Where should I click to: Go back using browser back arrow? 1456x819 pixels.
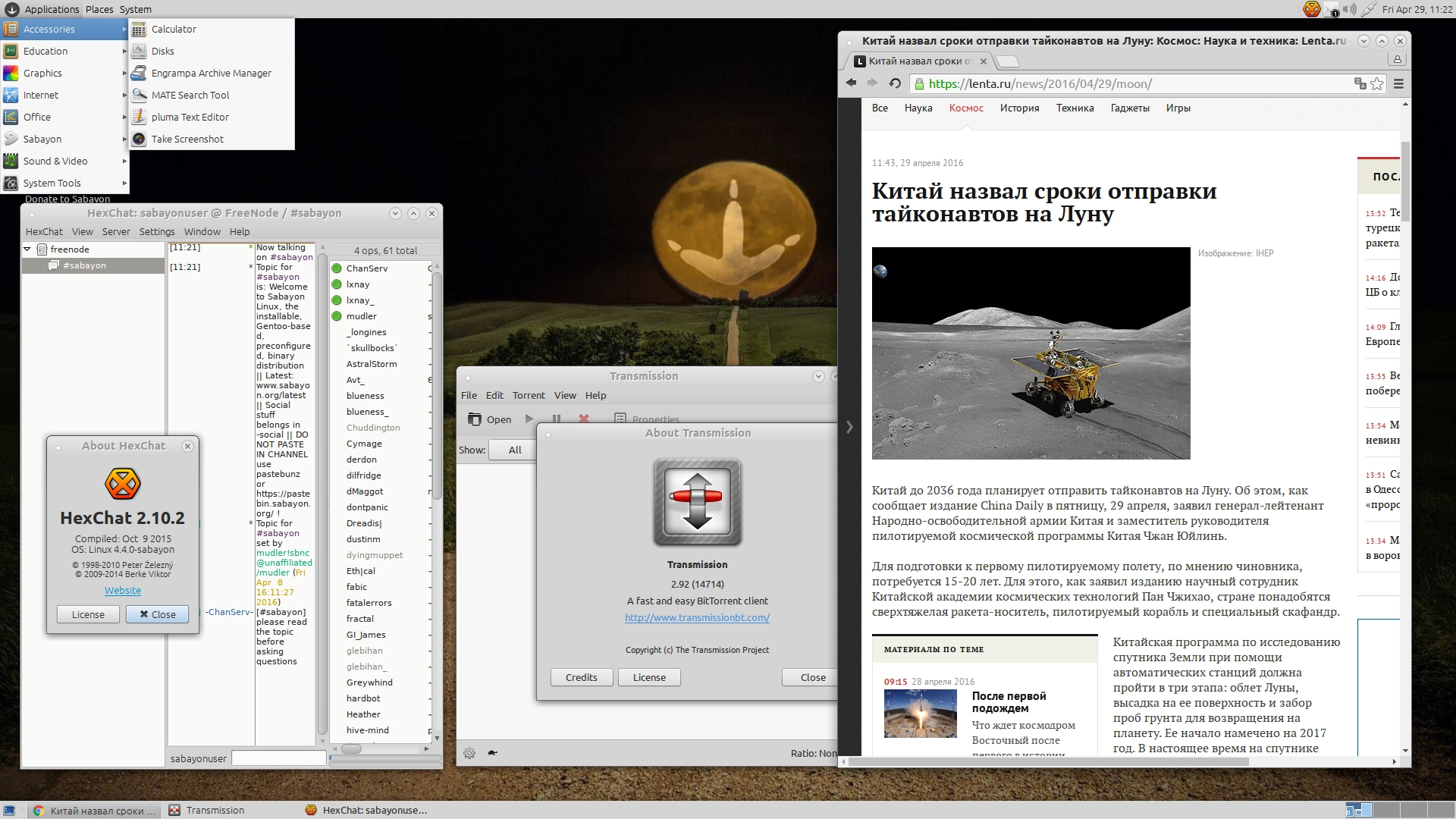pyautogui.click(x=851, y=83)
